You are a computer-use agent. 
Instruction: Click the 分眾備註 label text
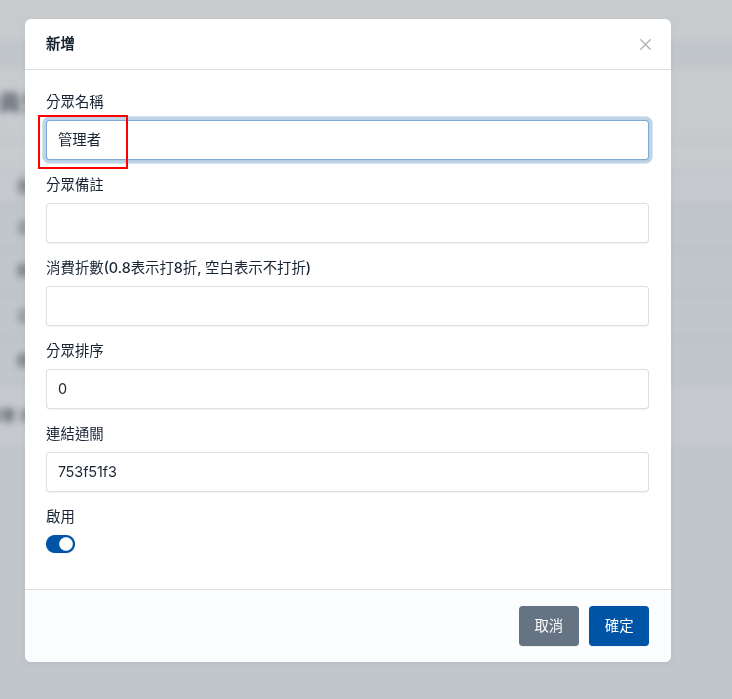75,184
